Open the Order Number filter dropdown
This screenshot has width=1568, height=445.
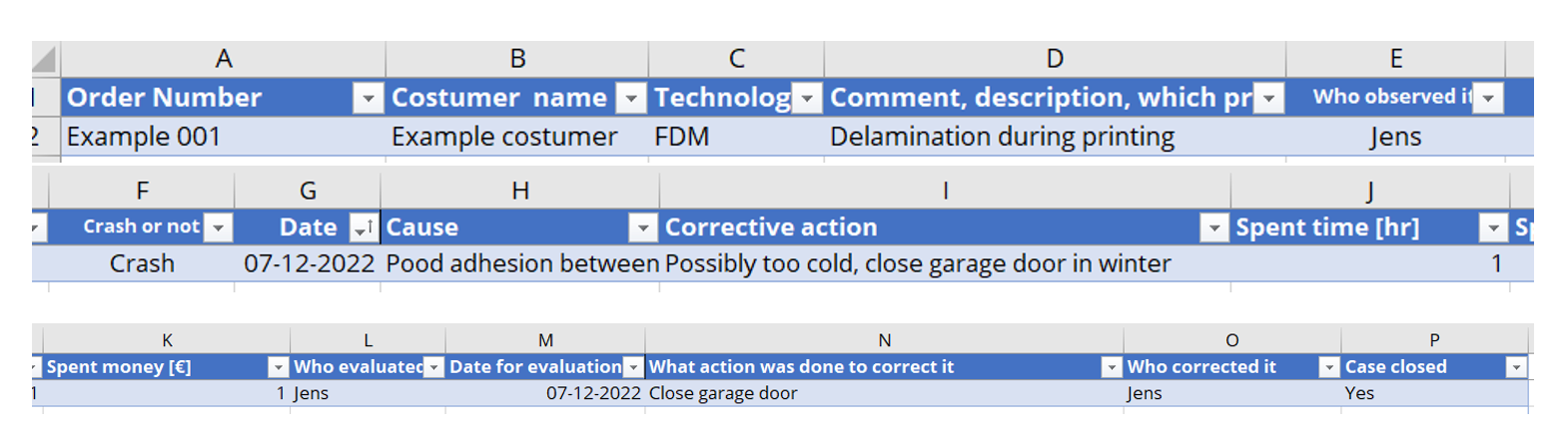(x=369, y=98)
